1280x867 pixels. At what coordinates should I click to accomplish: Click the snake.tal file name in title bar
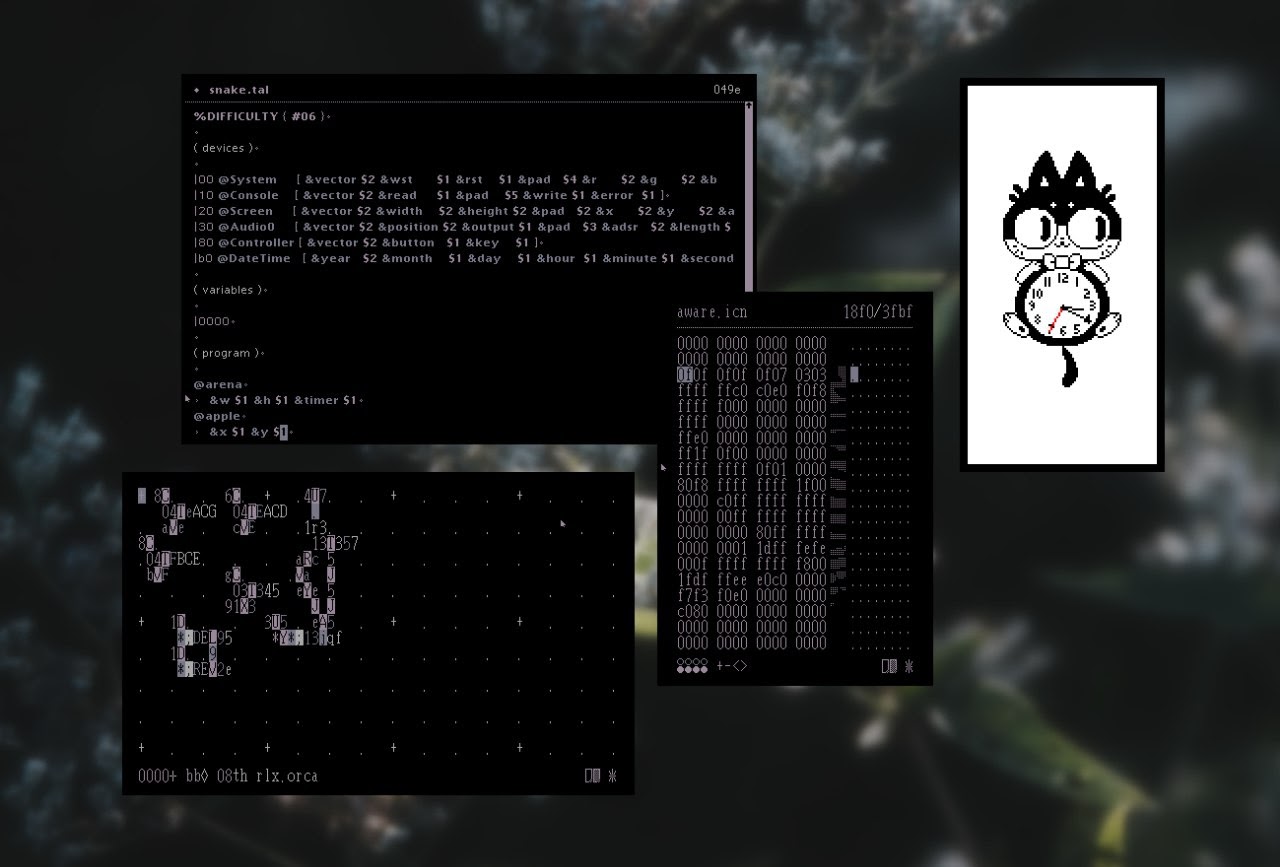coord(239,90)
